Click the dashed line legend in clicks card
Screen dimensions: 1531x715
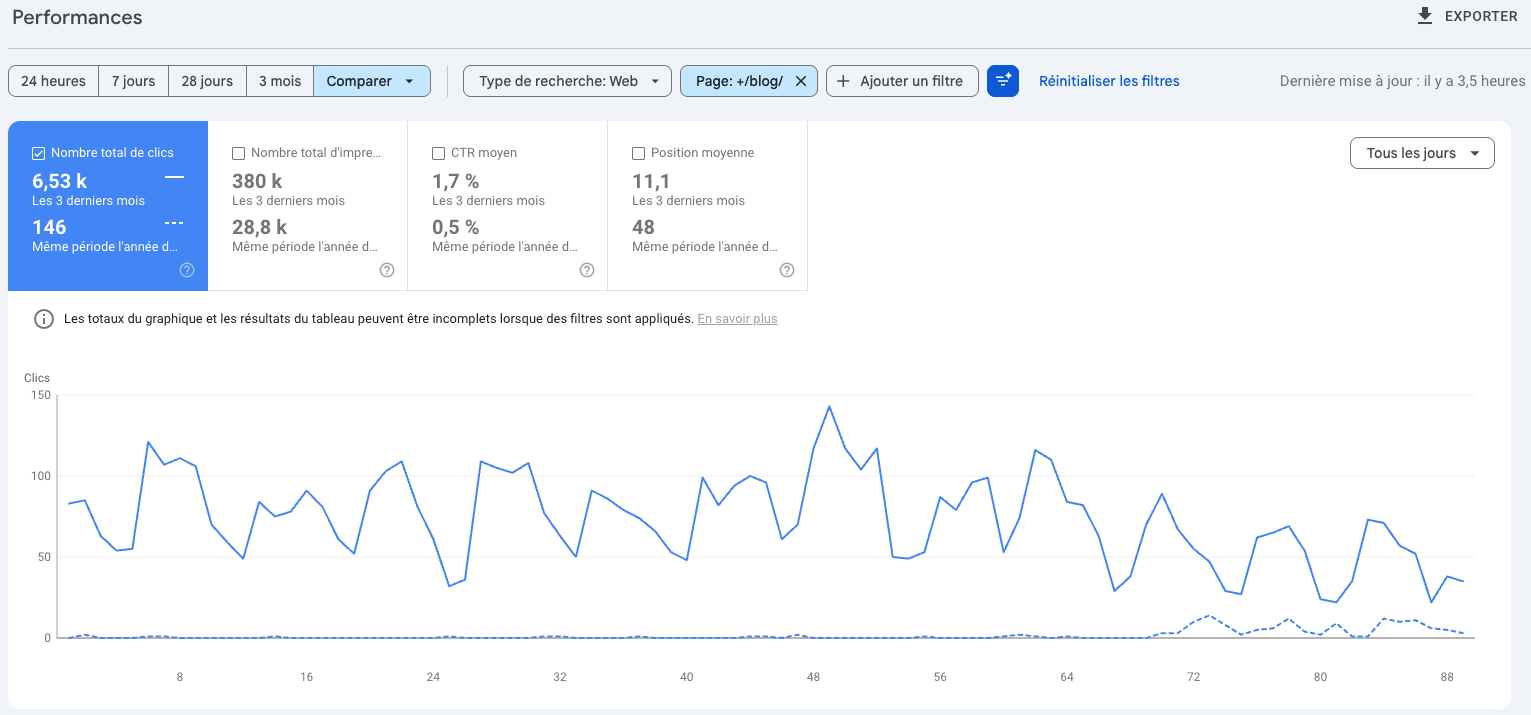pos(174,223)
